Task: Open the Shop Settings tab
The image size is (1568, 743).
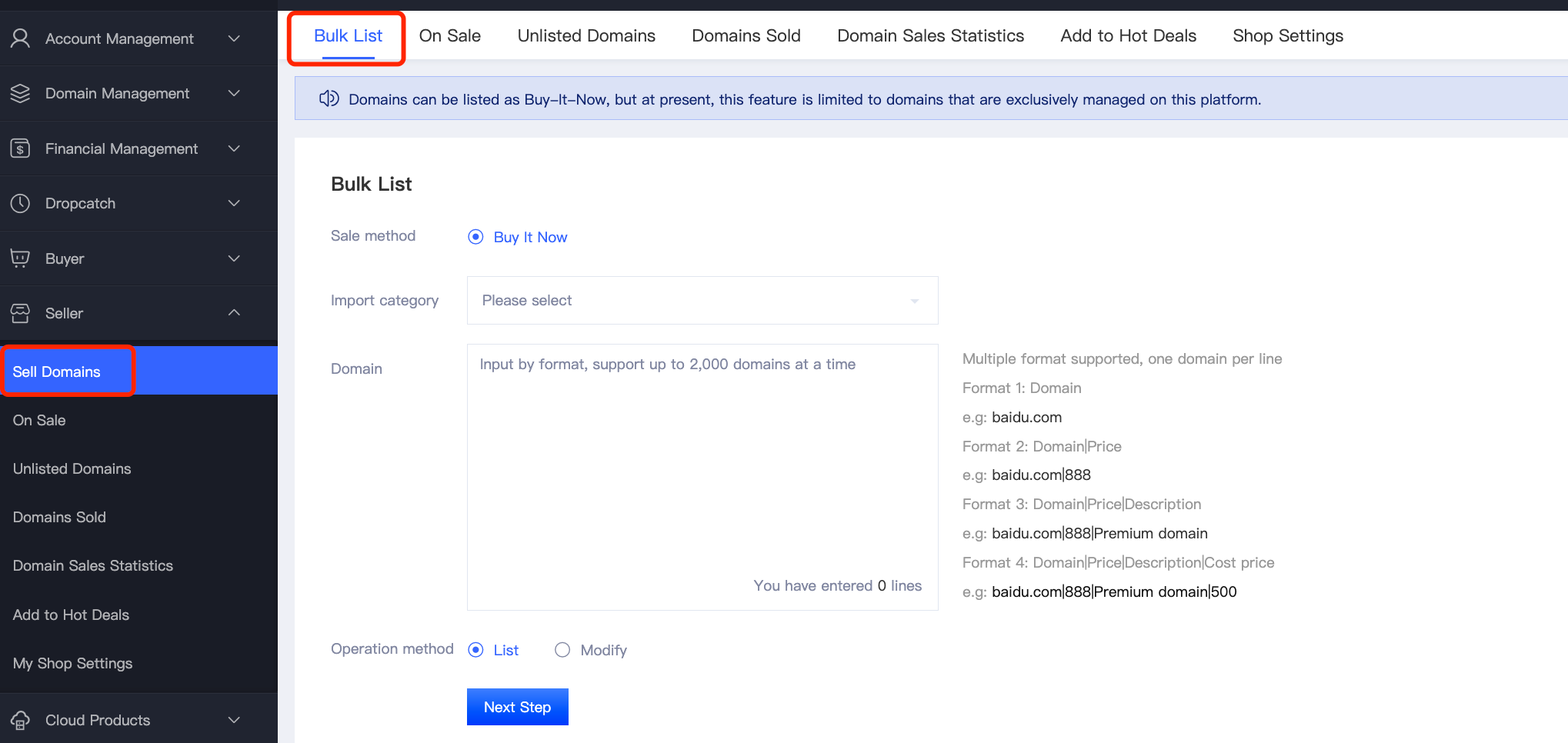Action: pos(1287,35)
